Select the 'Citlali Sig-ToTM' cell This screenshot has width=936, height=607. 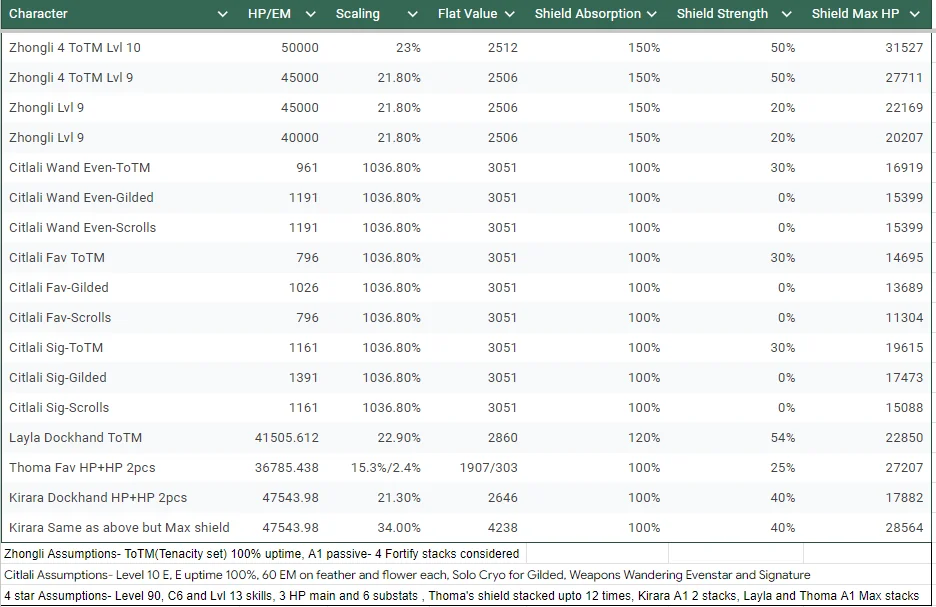point(56,347)
